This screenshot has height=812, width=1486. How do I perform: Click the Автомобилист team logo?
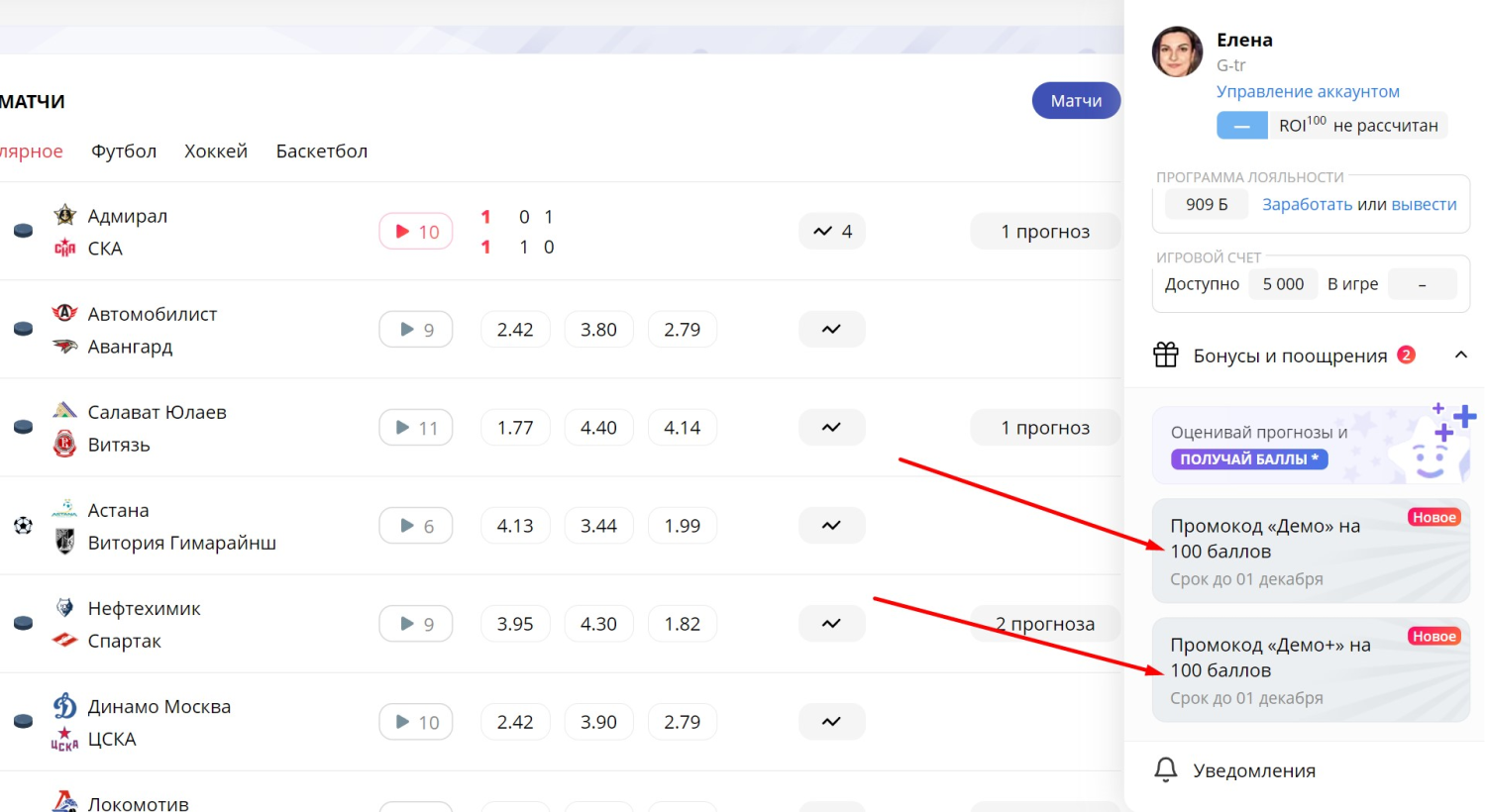64,313
